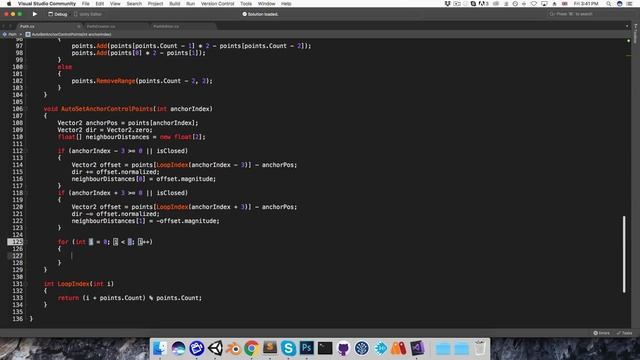Open the Visual Studio Community app menu
Viewport: 640px width, 360px height.
pyautogui.click(x=47, y=4)
